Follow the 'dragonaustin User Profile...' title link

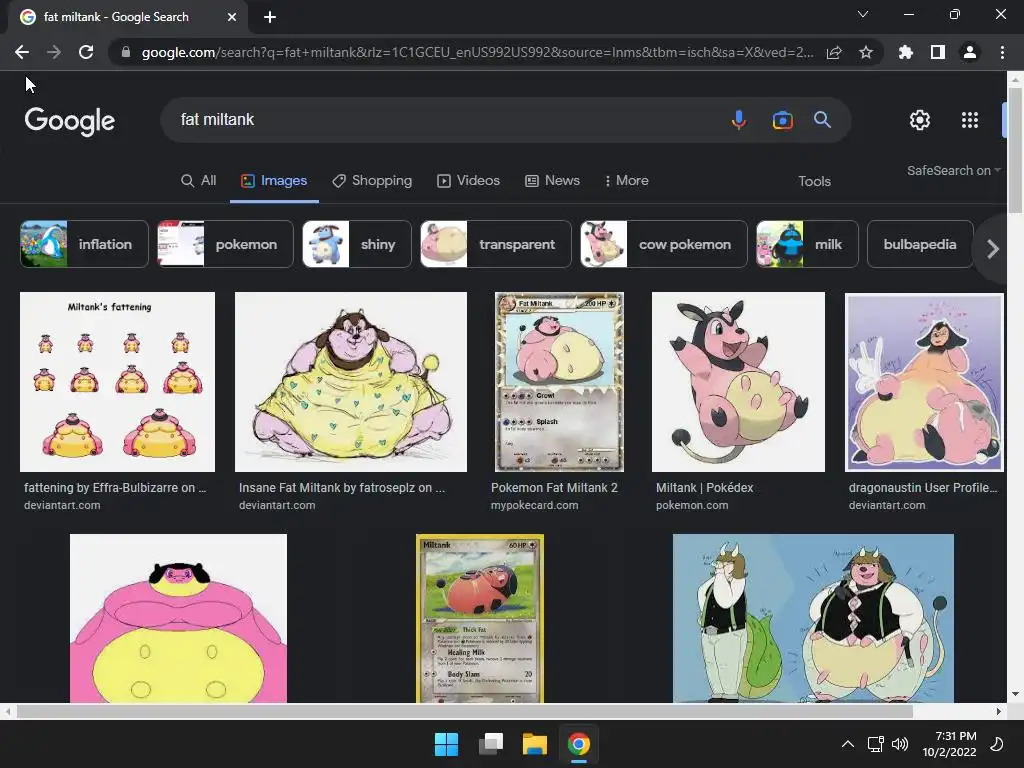pyautogui.click(x=923, y=488)
